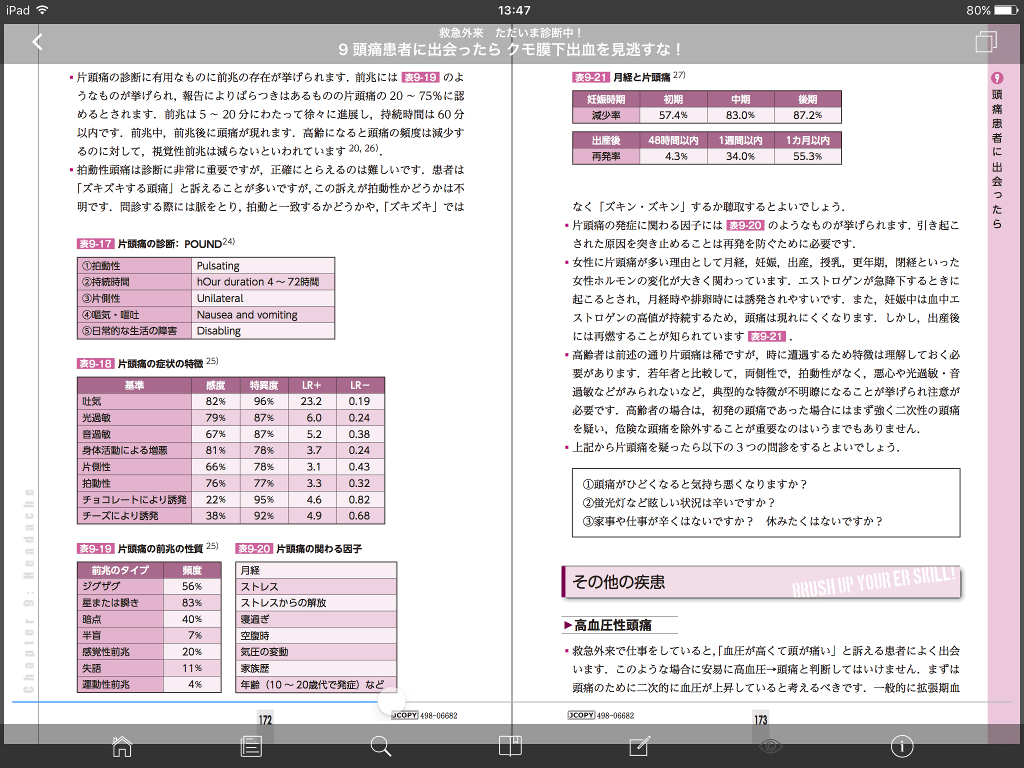
Task: Select the 気圧の変動 factor row
Action: (316, 652)
